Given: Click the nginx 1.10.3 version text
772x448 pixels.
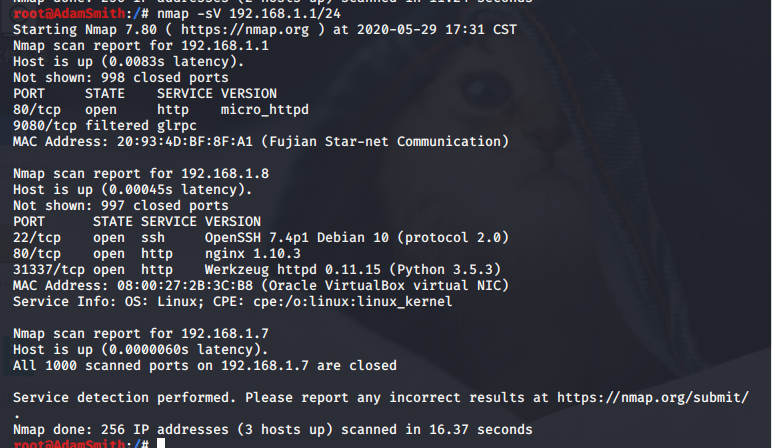Looking at the screenshot, I should (x=253, y=254).
